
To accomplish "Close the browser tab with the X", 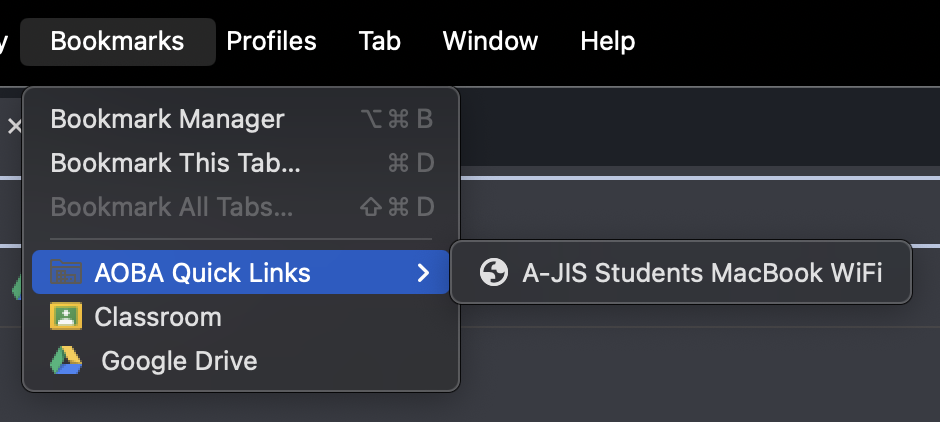I will coord(14,126).
